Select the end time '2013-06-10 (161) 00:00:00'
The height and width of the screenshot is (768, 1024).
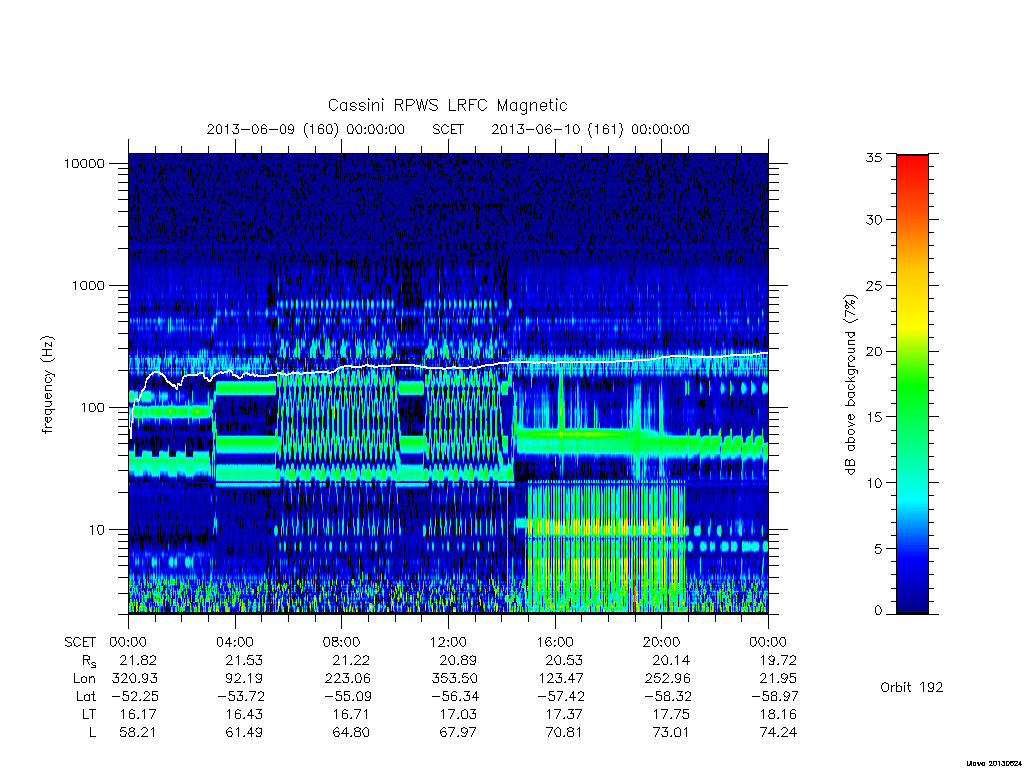590,129
